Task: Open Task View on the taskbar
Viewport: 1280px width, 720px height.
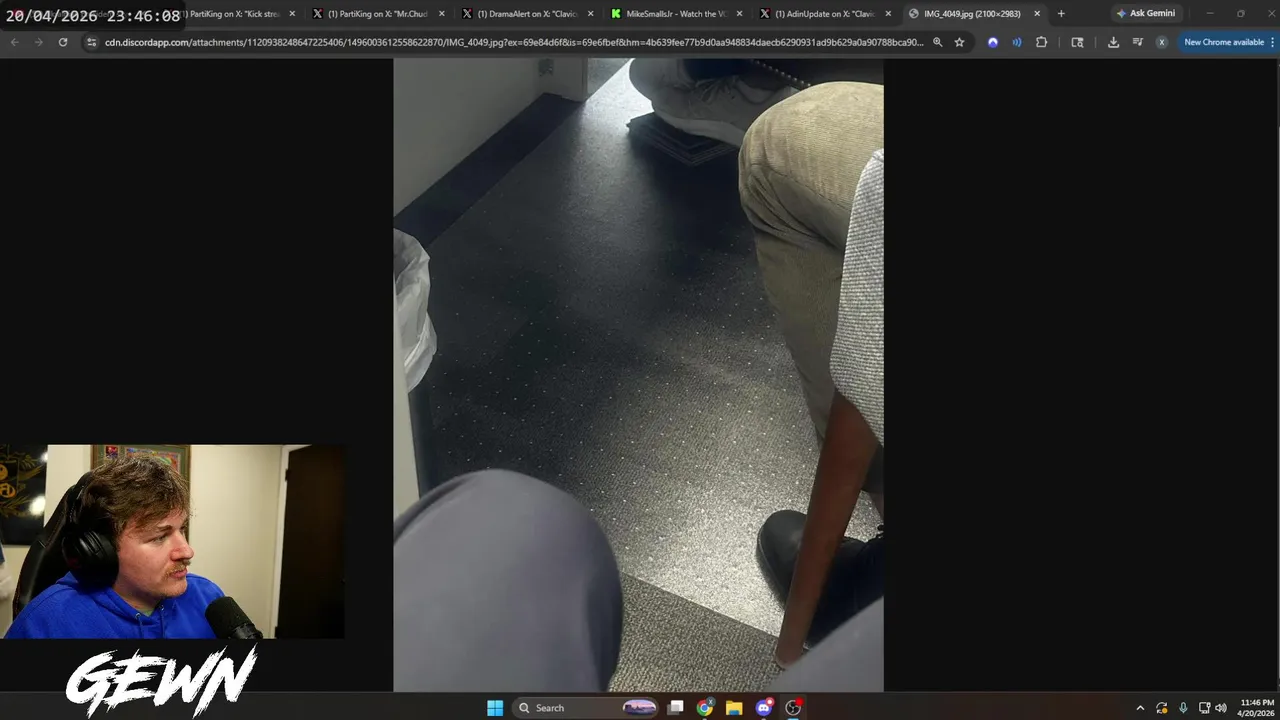Action: pos(676,708)
